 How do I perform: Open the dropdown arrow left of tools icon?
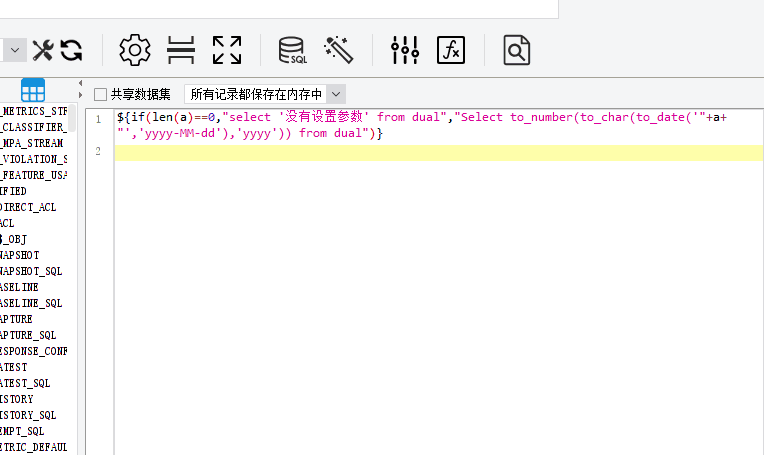pos(14,50)
